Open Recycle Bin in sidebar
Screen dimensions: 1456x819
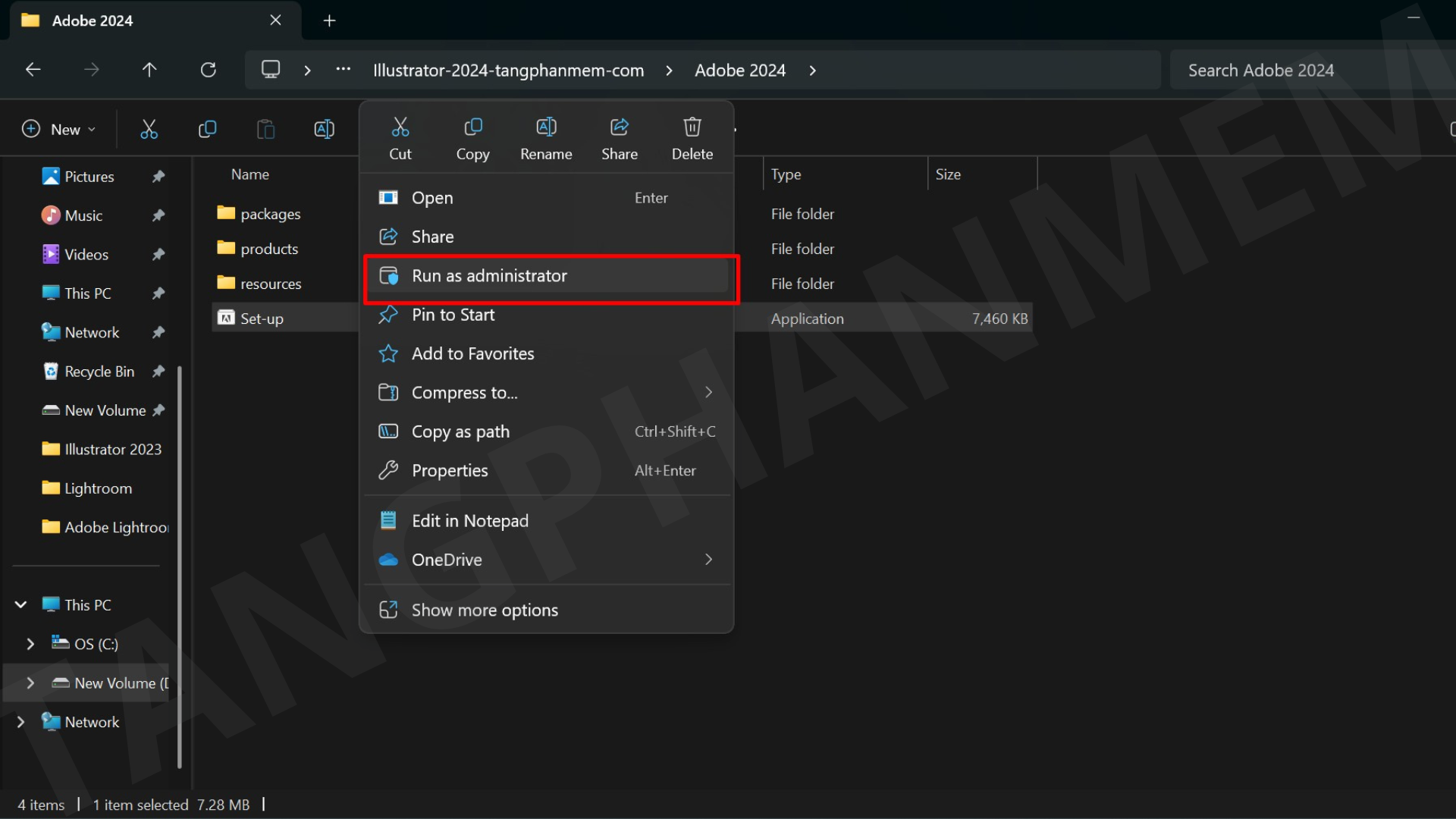point(99,372)
